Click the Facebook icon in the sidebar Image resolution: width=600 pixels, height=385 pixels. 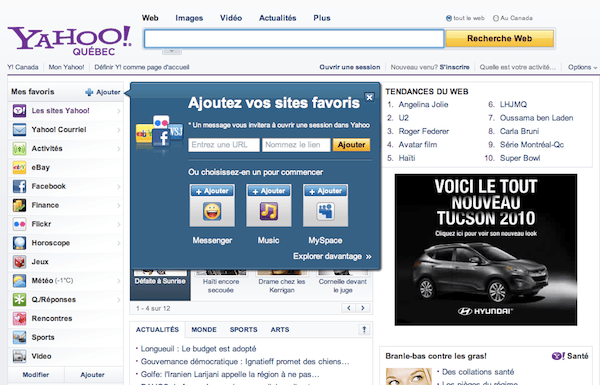click(20, 186)
